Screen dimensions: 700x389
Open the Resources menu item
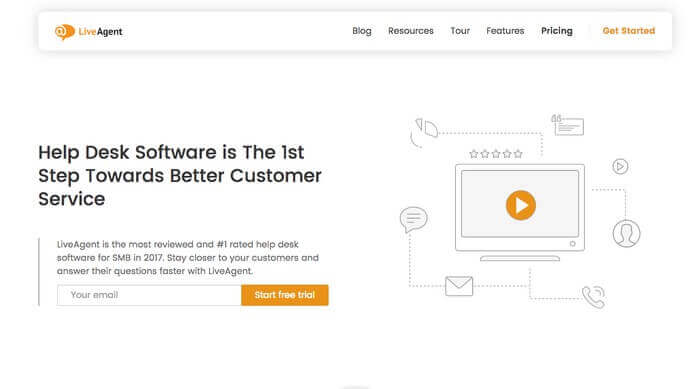tap(411, 31)
